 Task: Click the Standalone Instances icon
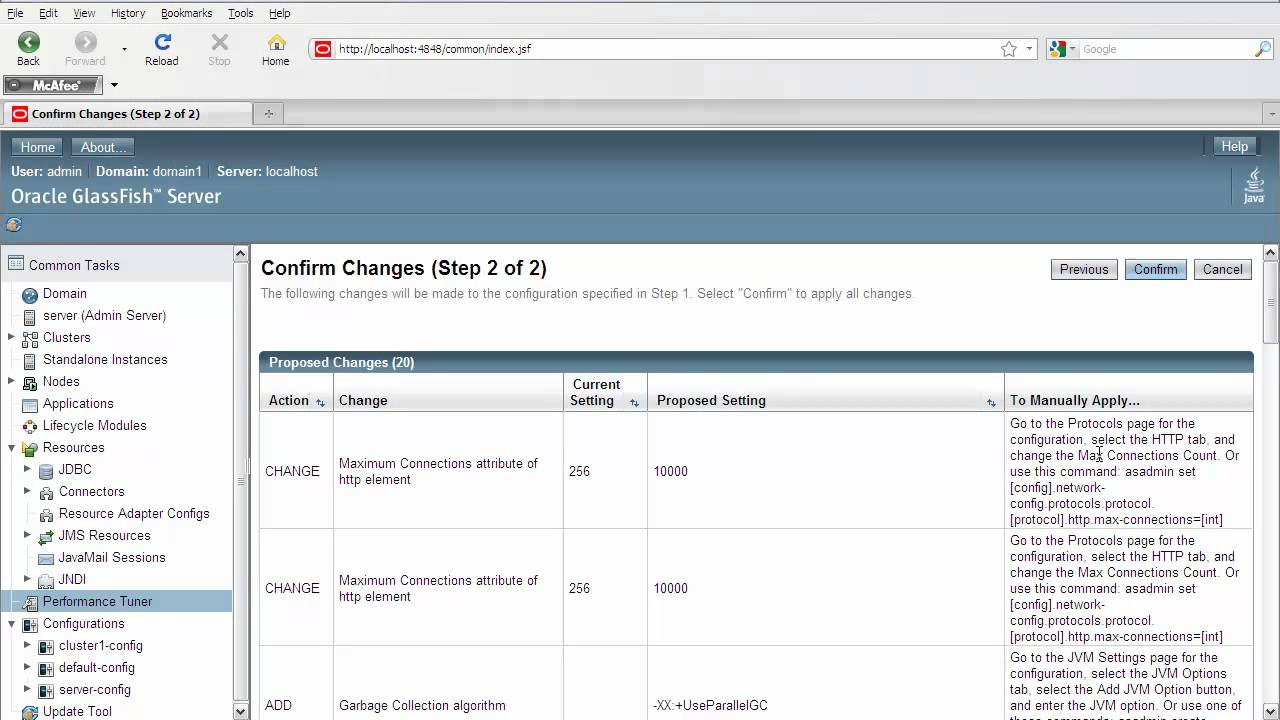point(30,360)
